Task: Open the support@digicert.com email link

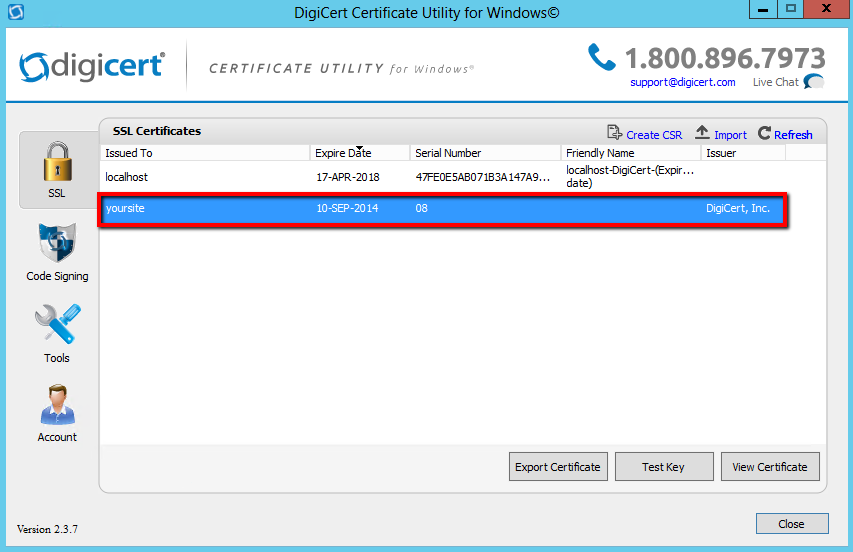Action: click(x=682, y=82)
